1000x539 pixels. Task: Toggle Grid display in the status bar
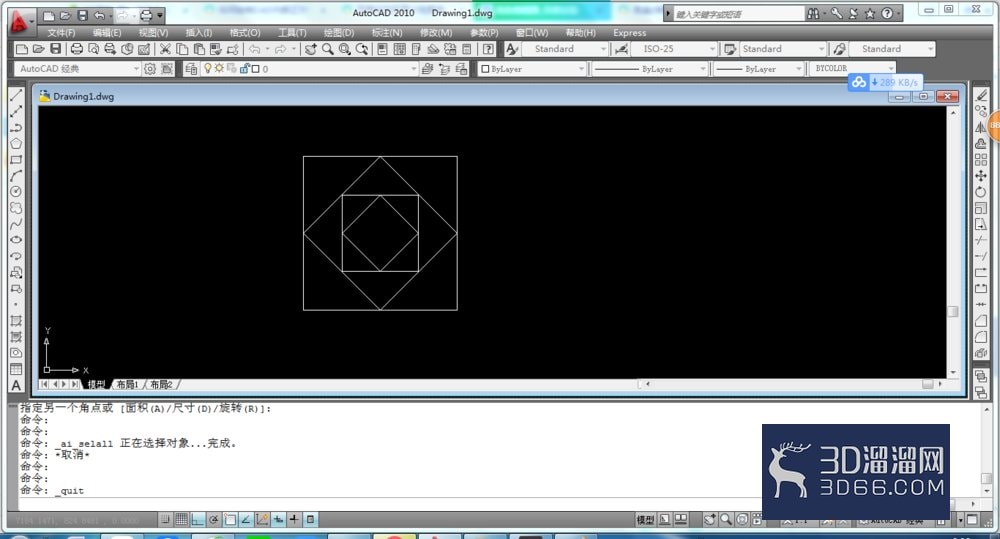coord(182,520)
